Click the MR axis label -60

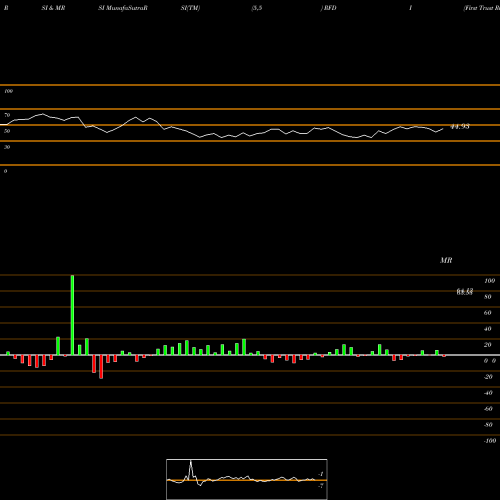pos(488,409)
